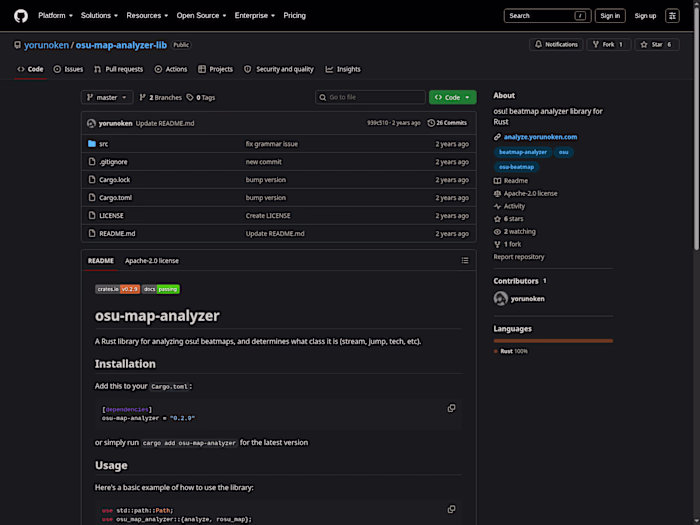
Task: Expand the Solutions menu
Action: (99, 16)
